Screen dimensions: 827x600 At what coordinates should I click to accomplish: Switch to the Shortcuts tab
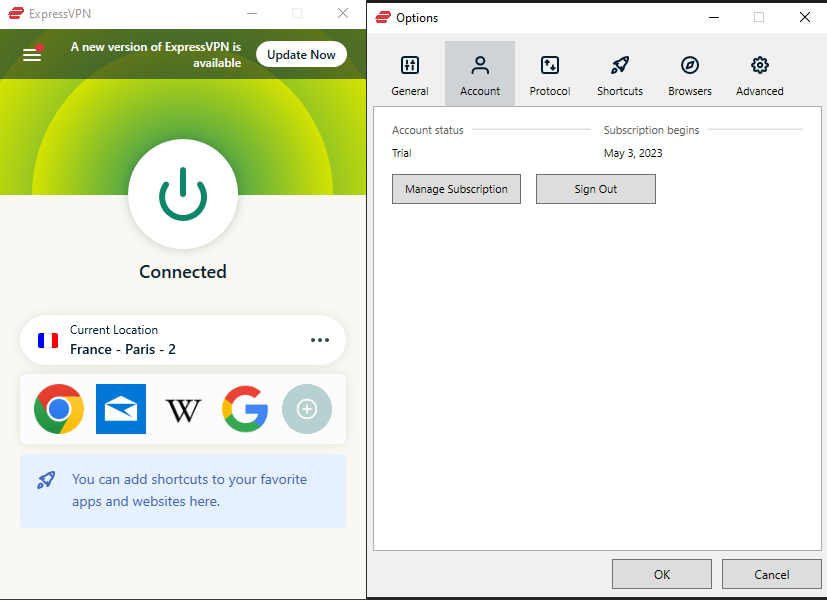point(620,74)
